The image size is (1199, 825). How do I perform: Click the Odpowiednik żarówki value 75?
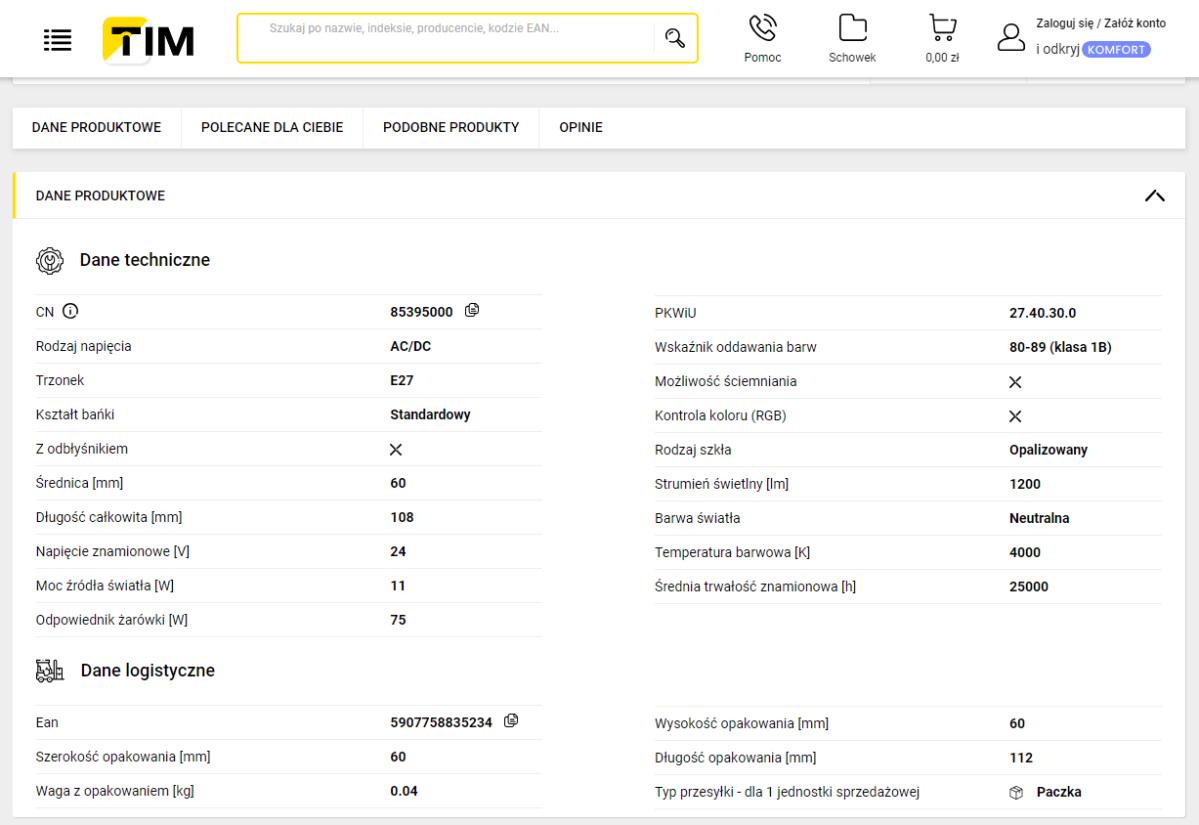click(398, 620)
